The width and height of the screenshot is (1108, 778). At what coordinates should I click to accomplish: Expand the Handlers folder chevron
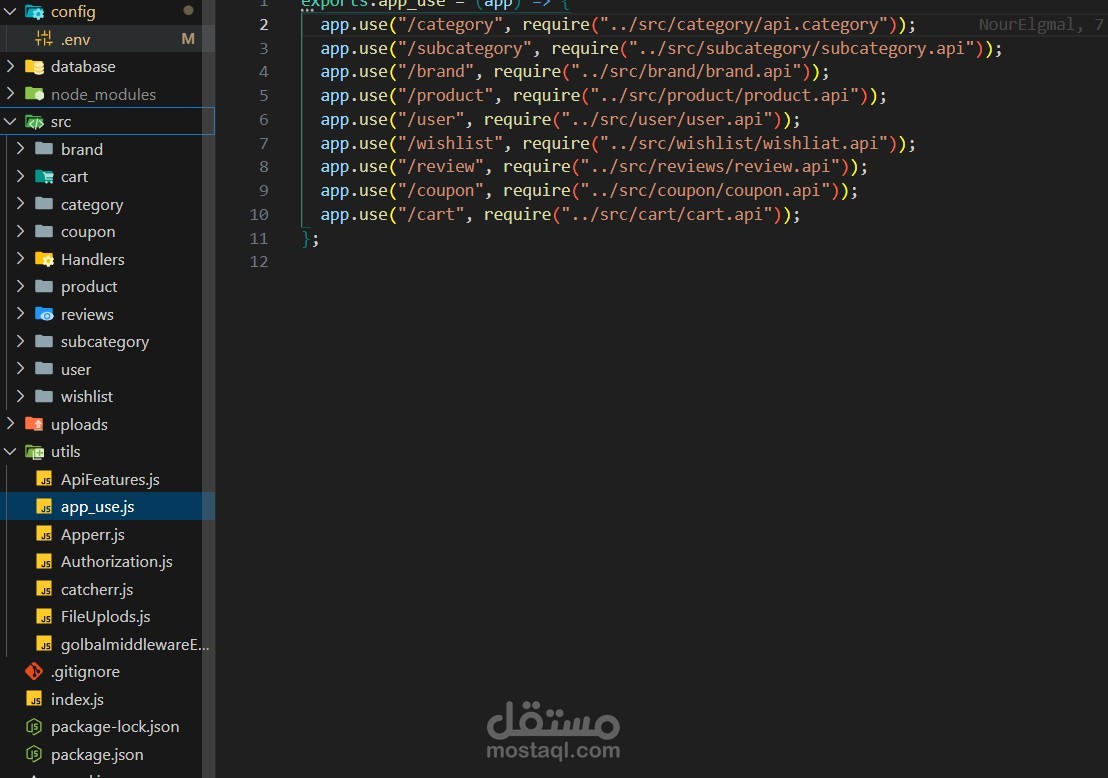click(x=20, y=259)
